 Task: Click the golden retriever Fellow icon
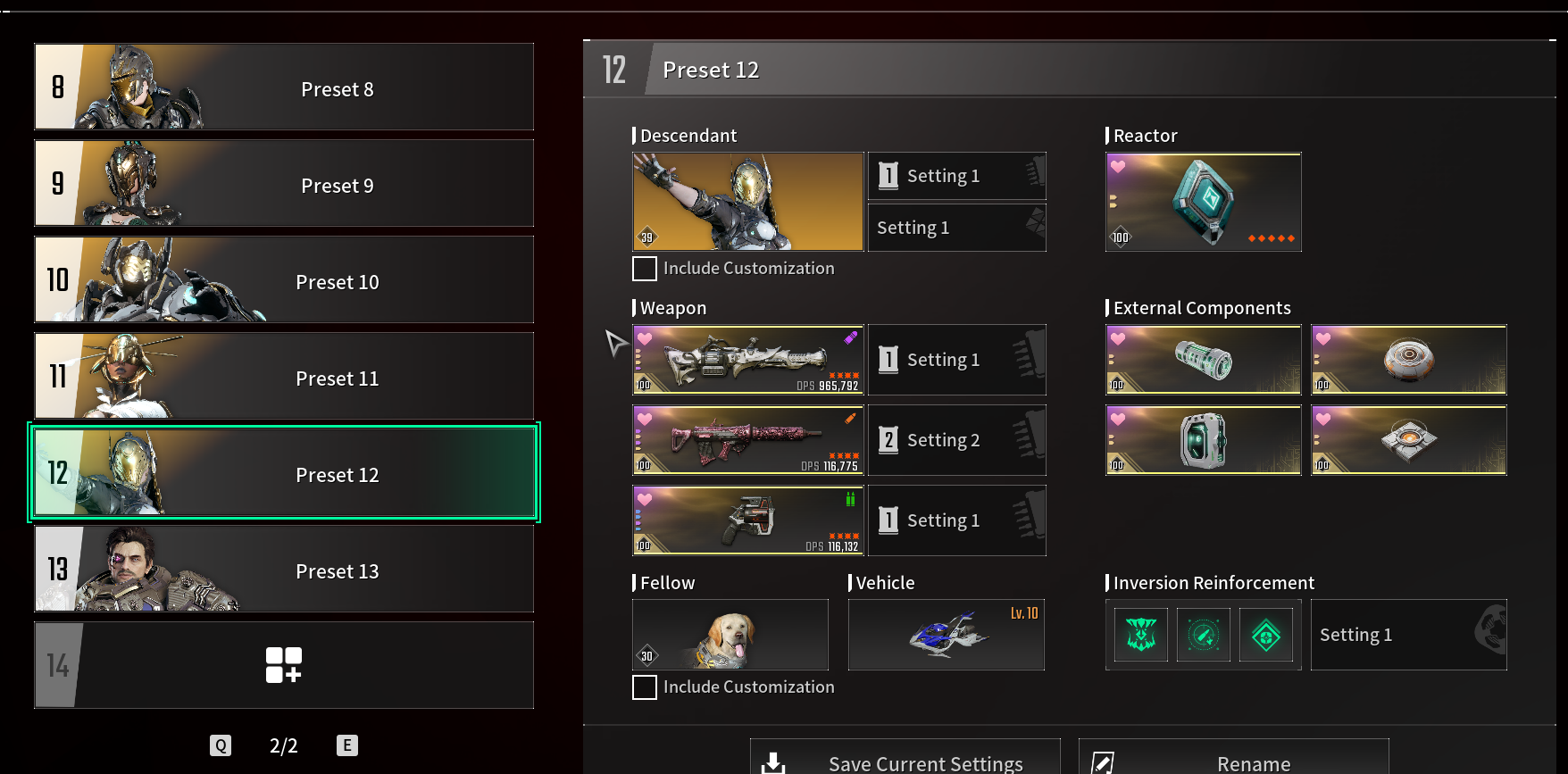click(730, 635)
